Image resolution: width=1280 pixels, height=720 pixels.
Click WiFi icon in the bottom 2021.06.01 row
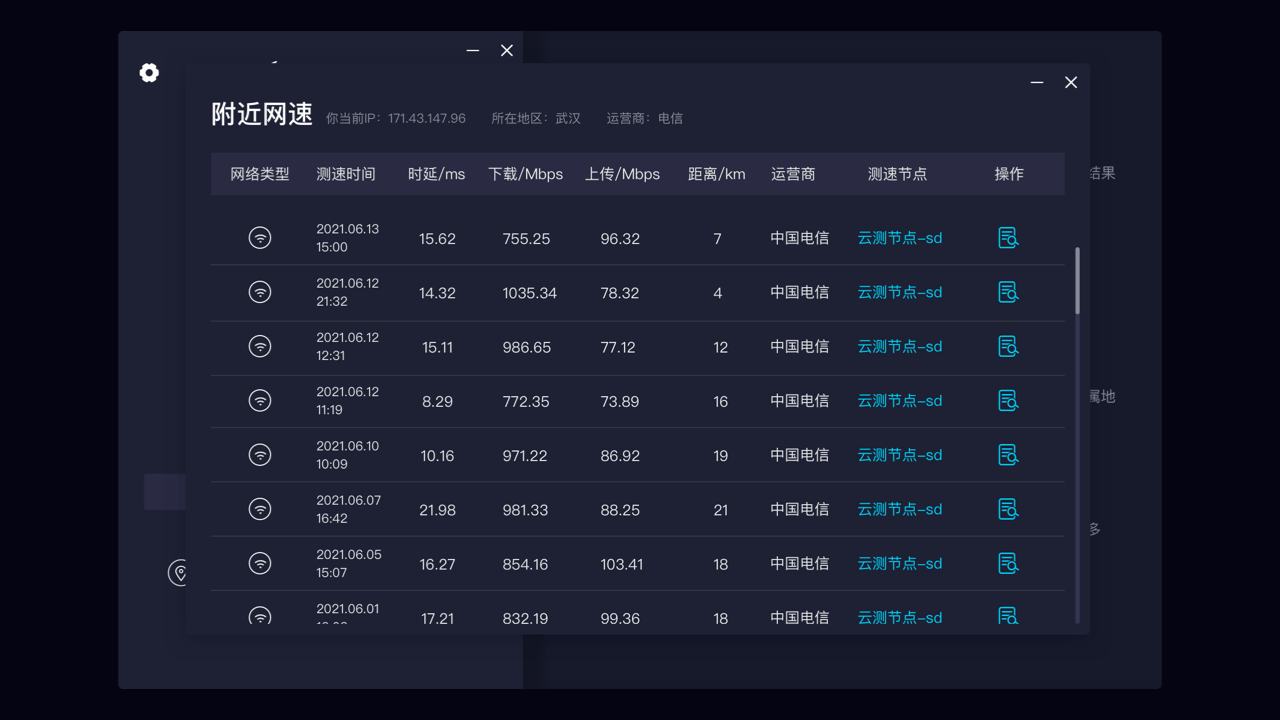[260, 615]
